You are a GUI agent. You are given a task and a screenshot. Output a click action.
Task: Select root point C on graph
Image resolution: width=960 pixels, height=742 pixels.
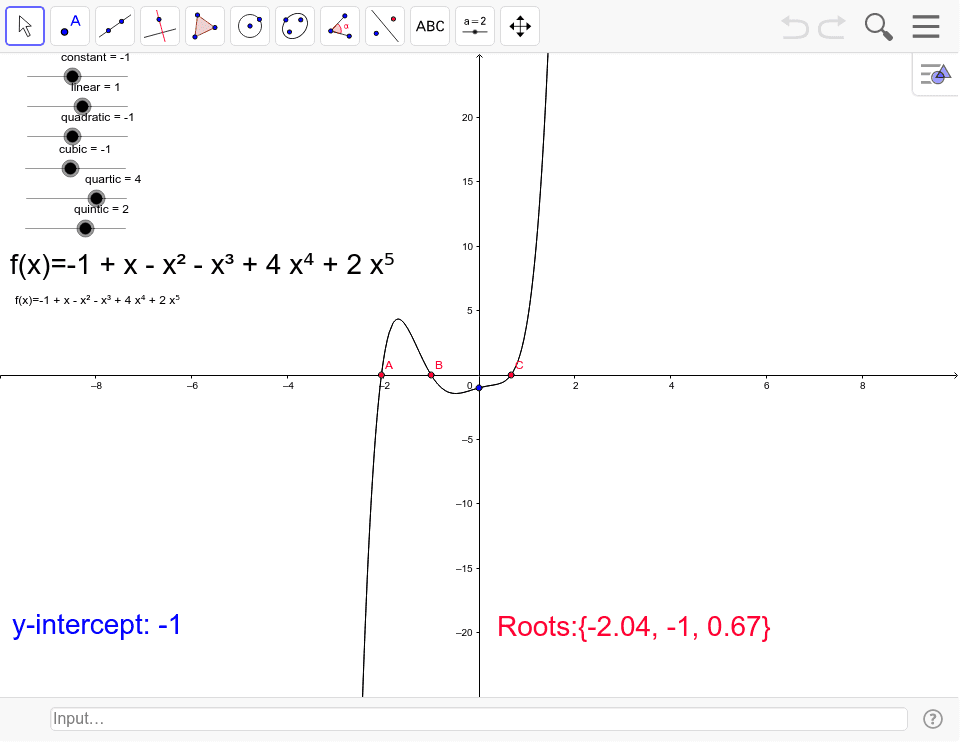tap(511, 375)
